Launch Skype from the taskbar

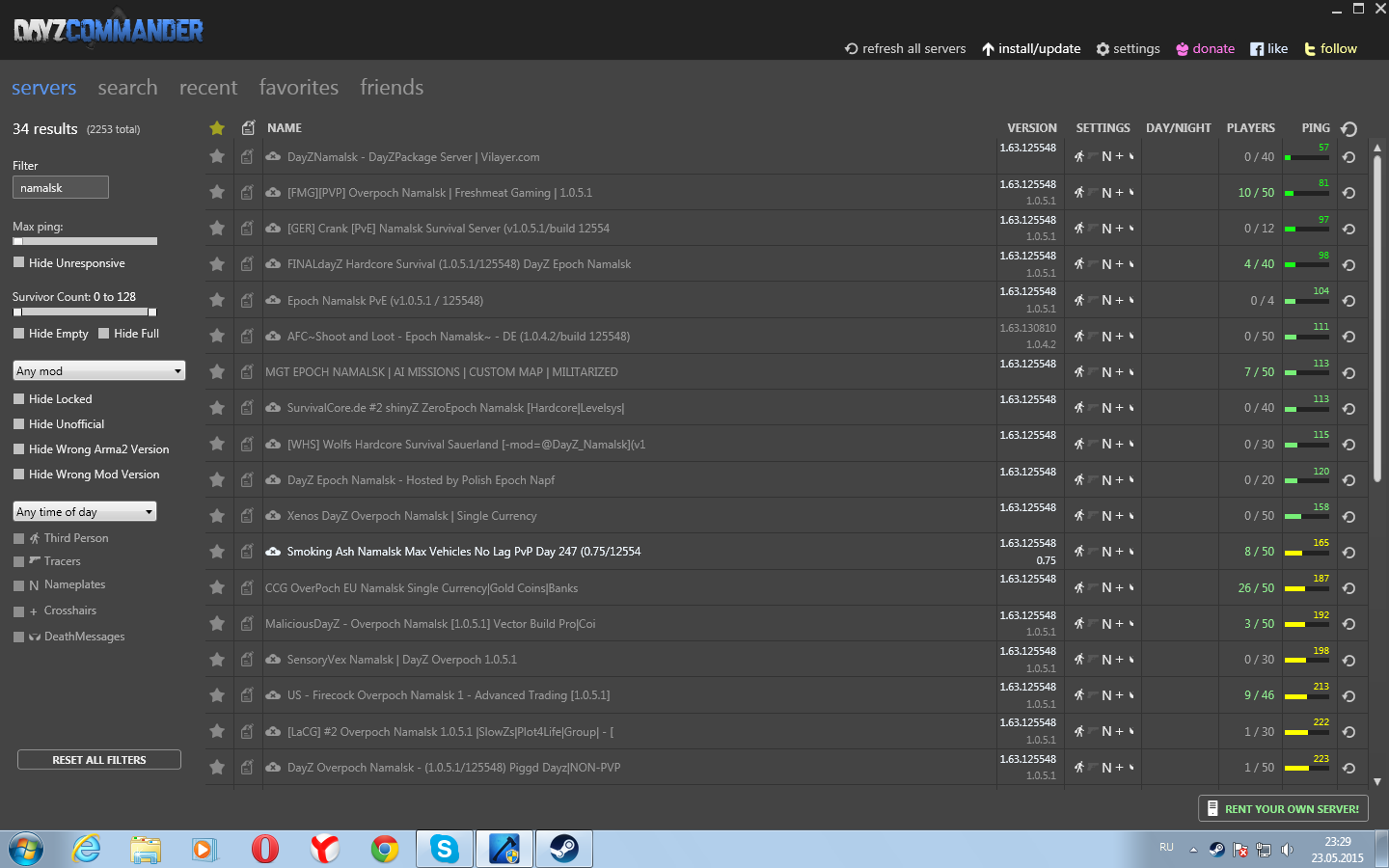pyautogui.click(x=445, y=849)
